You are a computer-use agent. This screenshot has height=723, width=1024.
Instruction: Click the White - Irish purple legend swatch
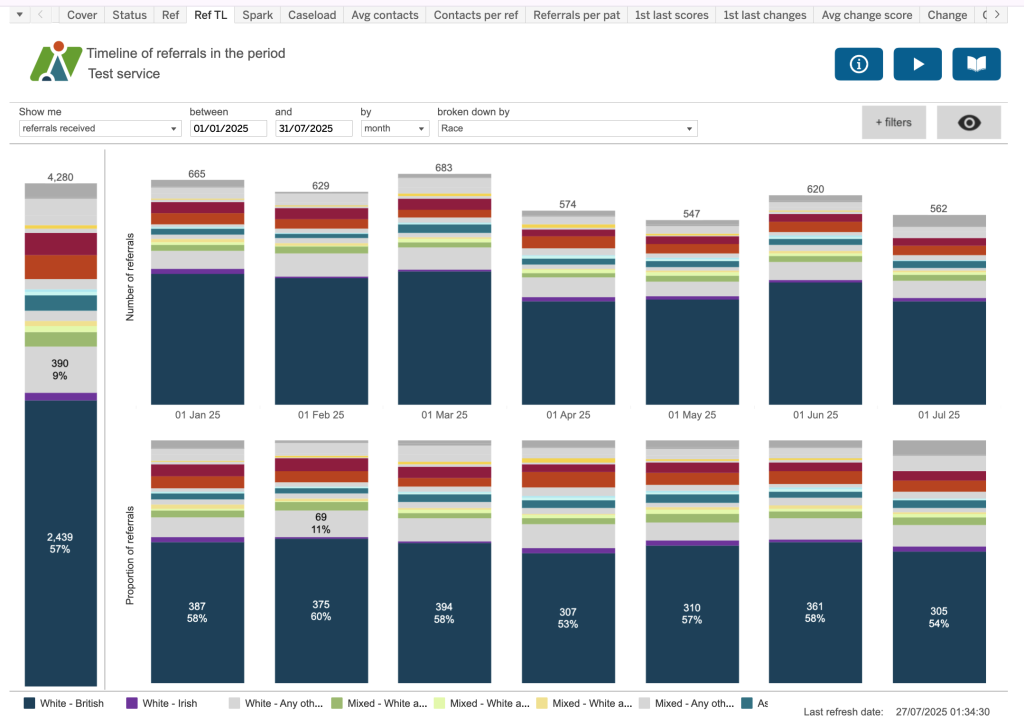point(131,704)
